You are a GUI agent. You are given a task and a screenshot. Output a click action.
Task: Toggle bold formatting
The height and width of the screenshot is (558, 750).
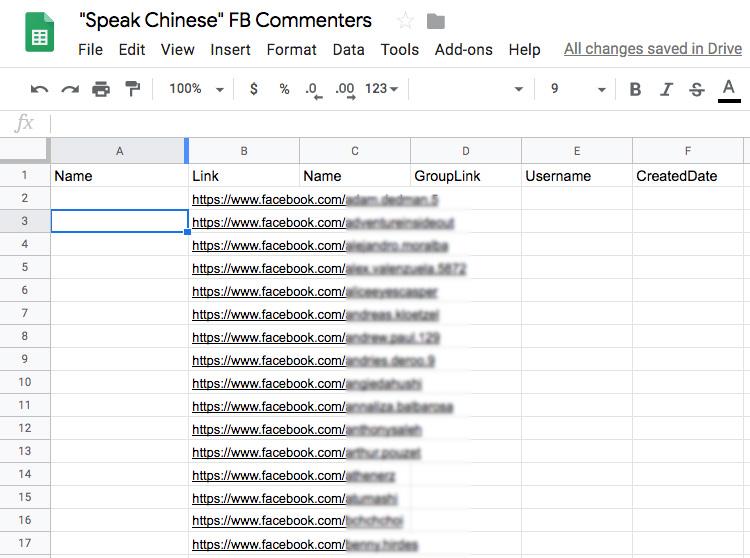pos(635,89)
